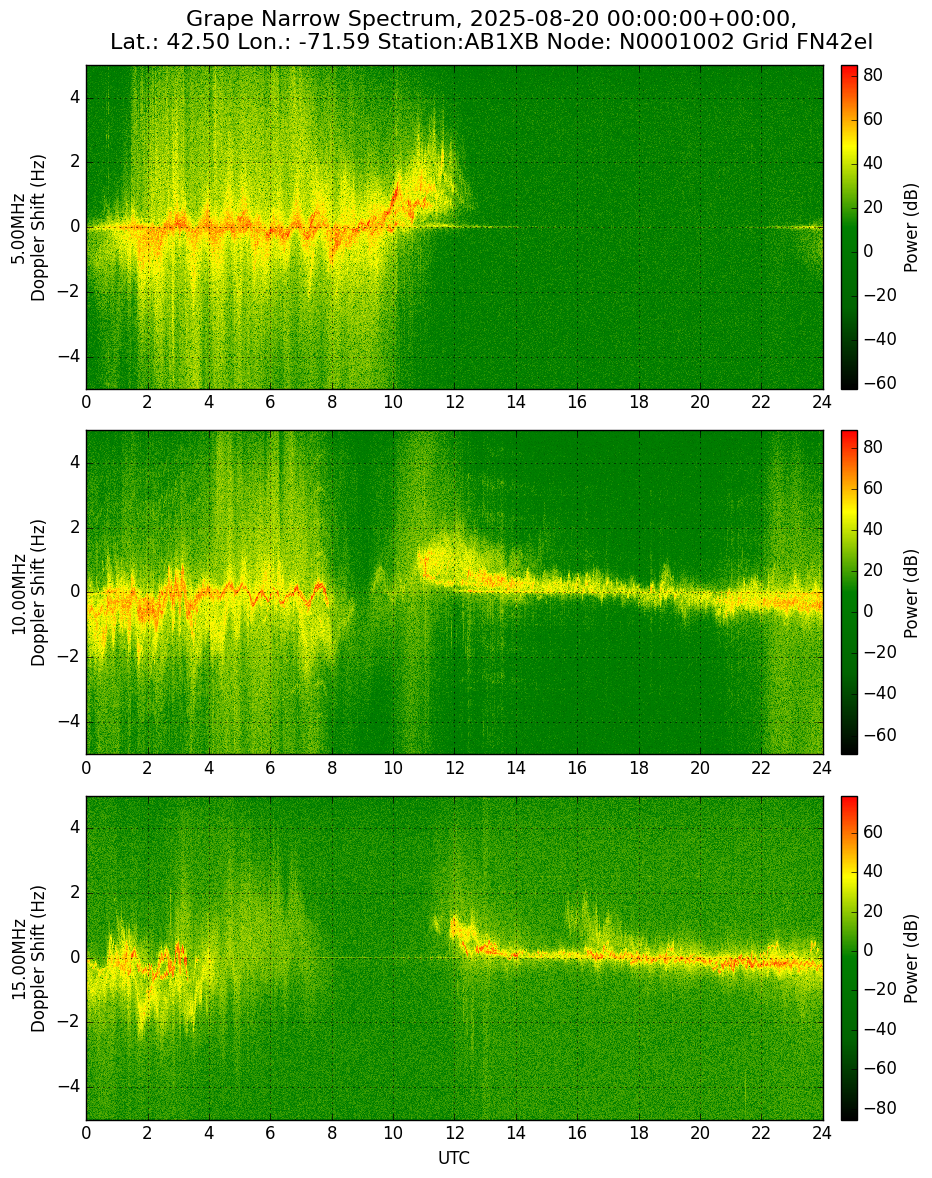Click the 12 UTC tick under the 5.00MHz plot
Screen dimensions: 932x1178
point(454,402)
